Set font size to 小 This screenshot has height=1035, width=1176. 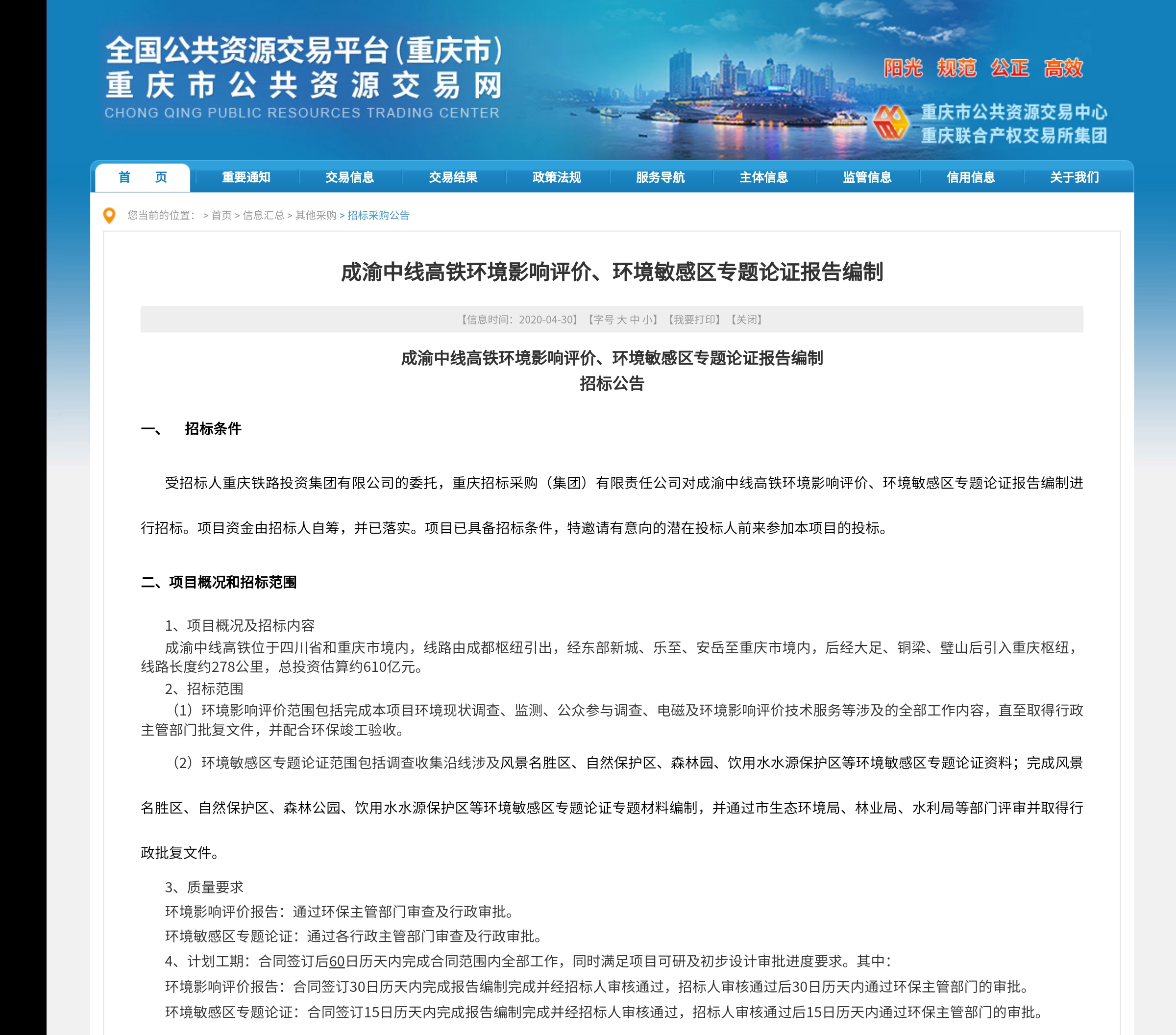tap(647, 320)
